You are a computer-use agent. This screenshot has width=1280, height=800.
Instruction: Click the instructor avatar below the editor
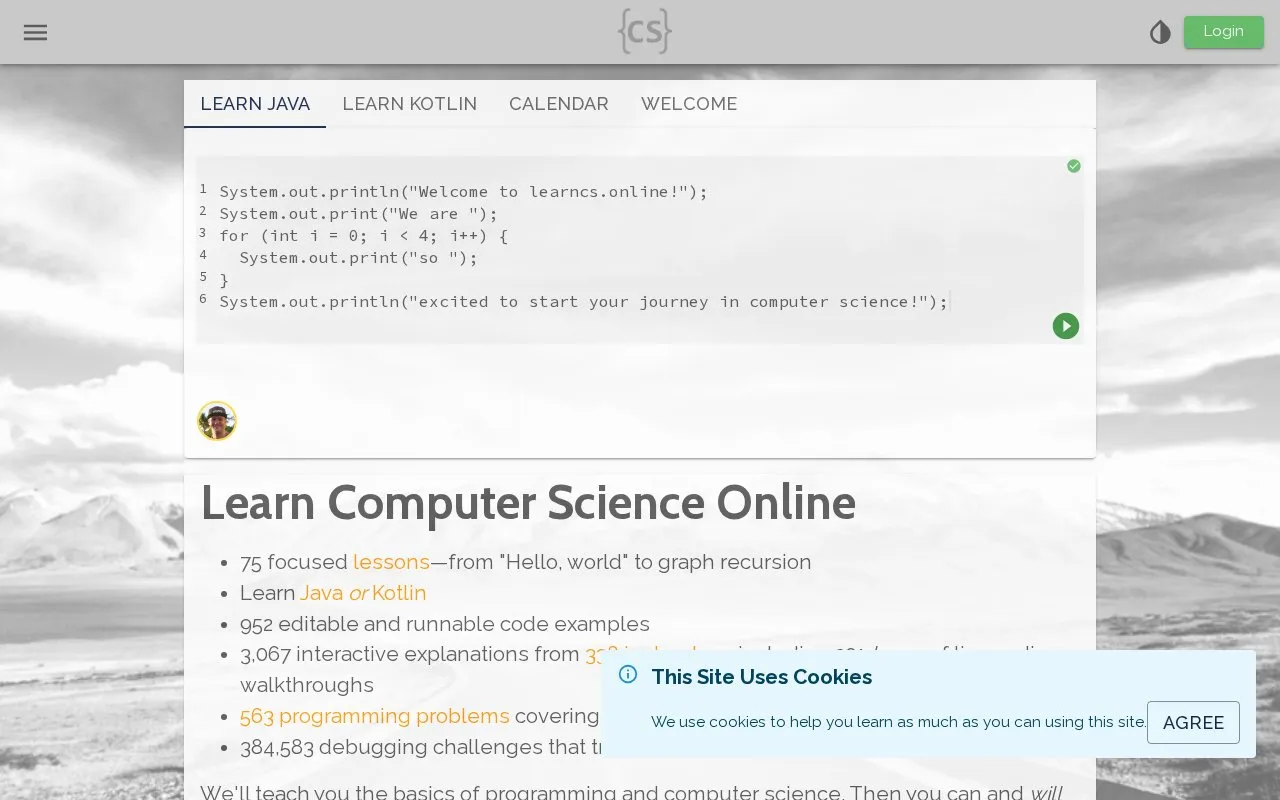point(217,421)
